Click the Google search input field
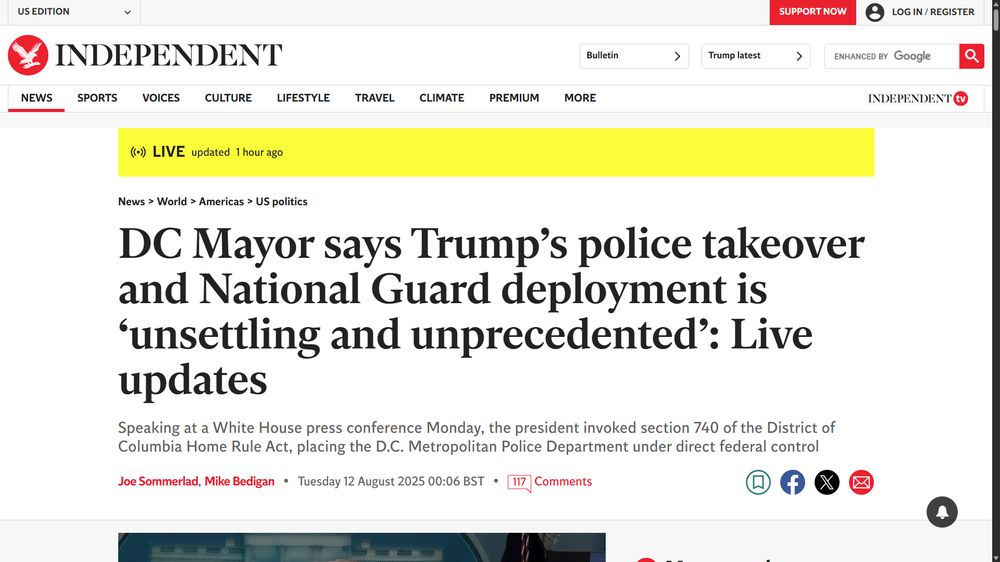This screenshot has height=562, width=1000. pos(892,56)
